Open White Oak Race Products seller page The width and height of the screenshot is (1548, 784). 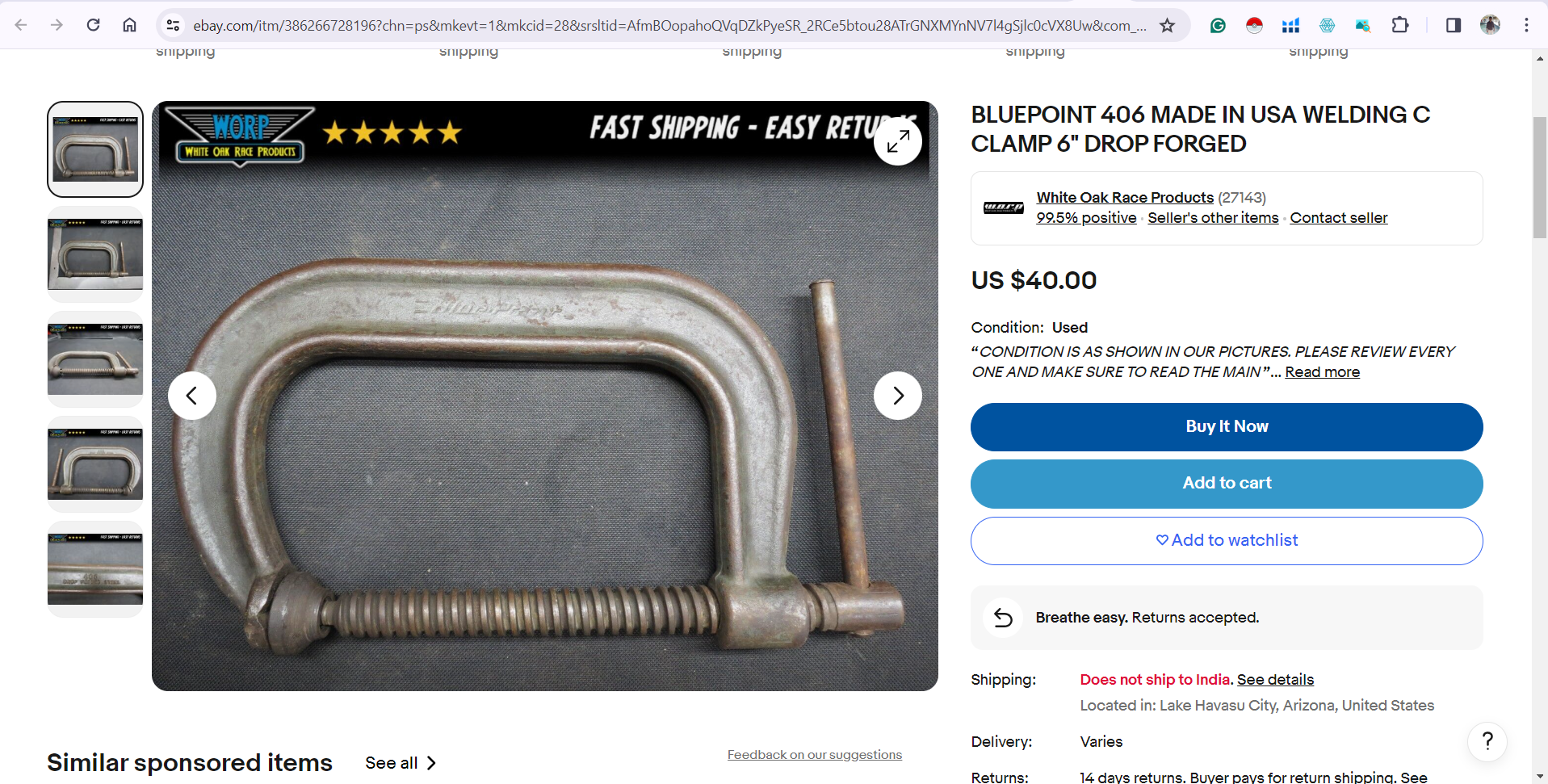coord(1125,198)
